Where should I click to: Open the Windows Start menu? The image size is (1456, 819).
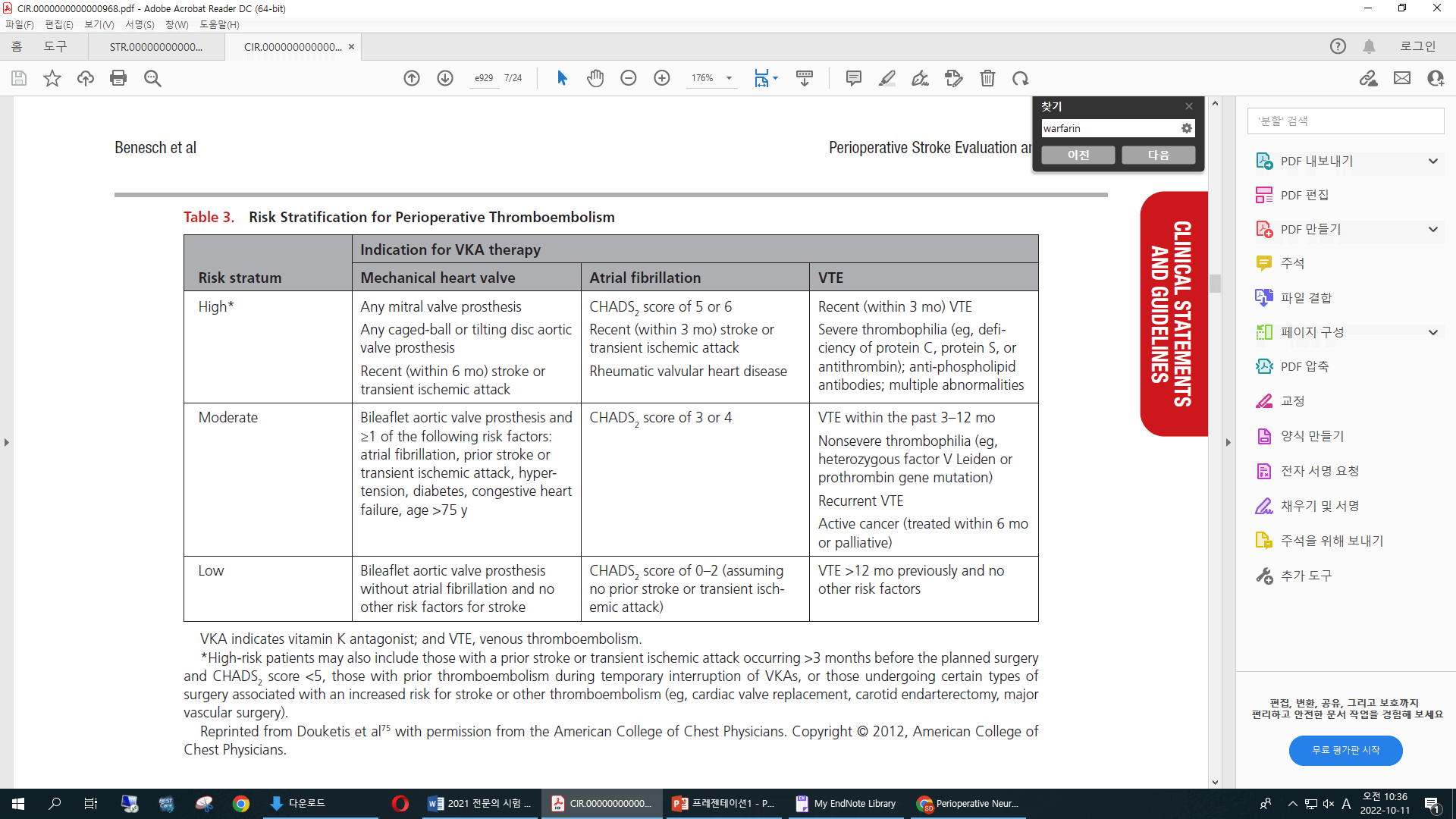18,804
